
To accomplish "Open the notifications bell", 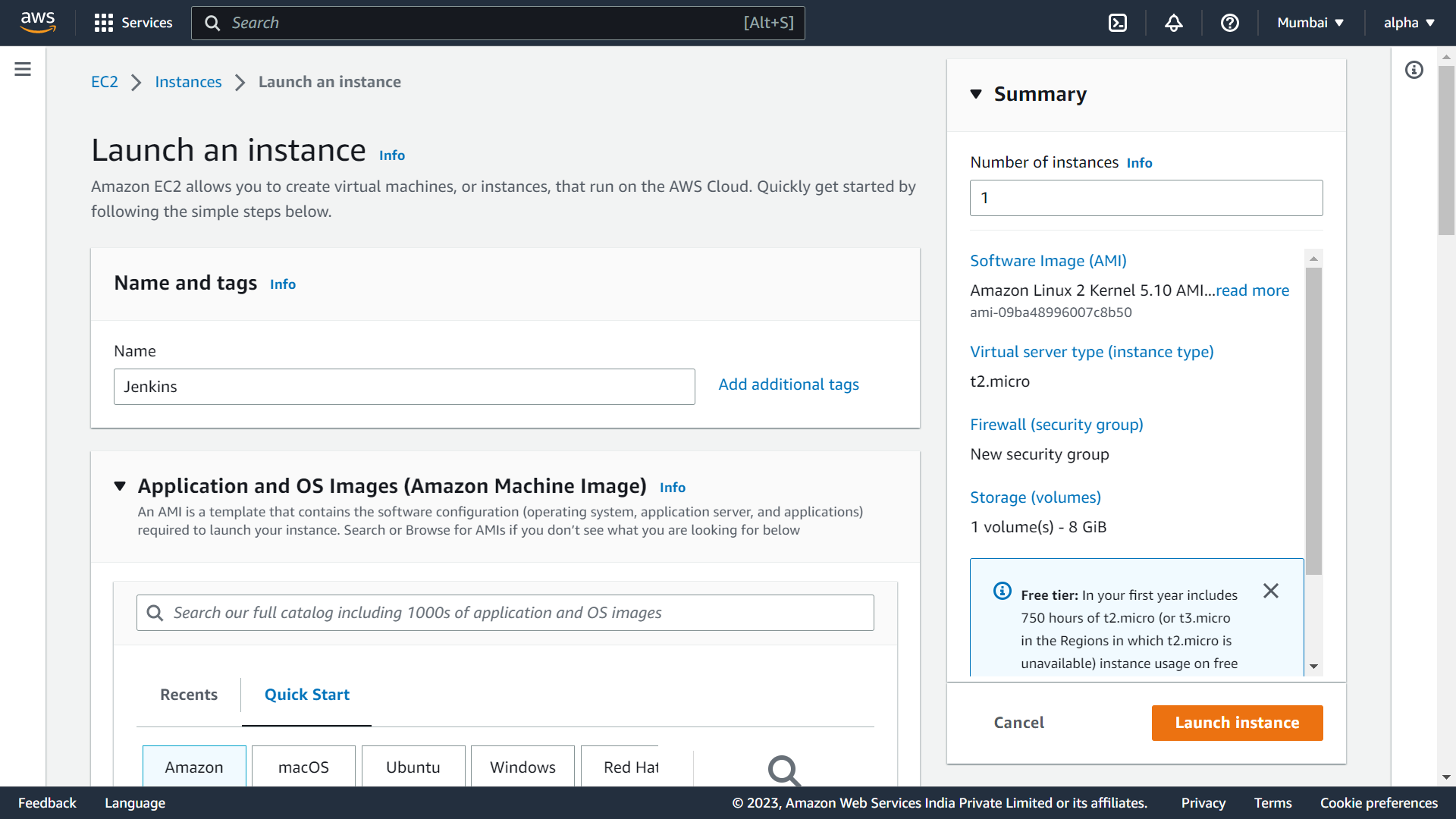I will click(1173, 23).
